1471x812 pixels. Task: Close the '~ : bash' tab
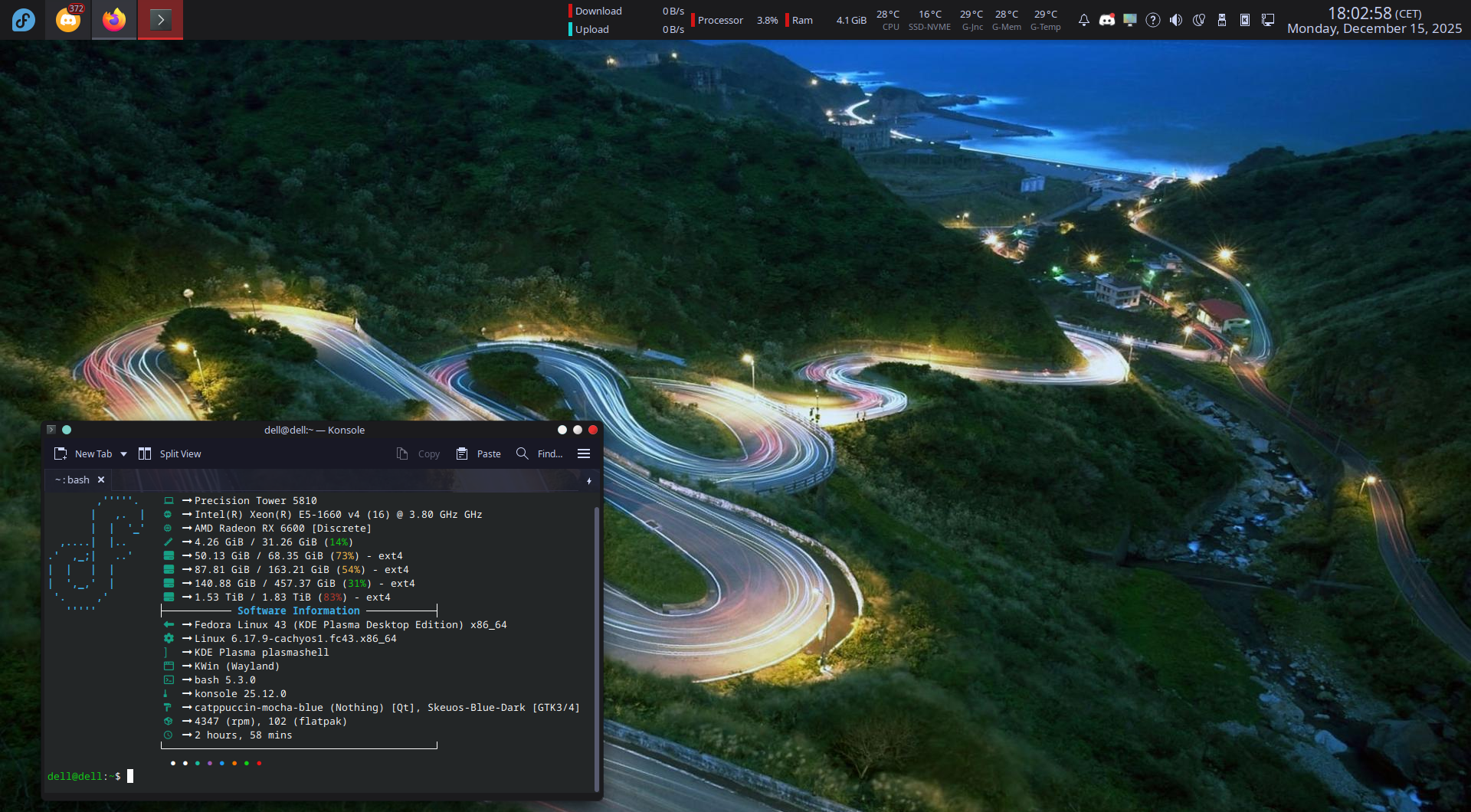[101, 480]
